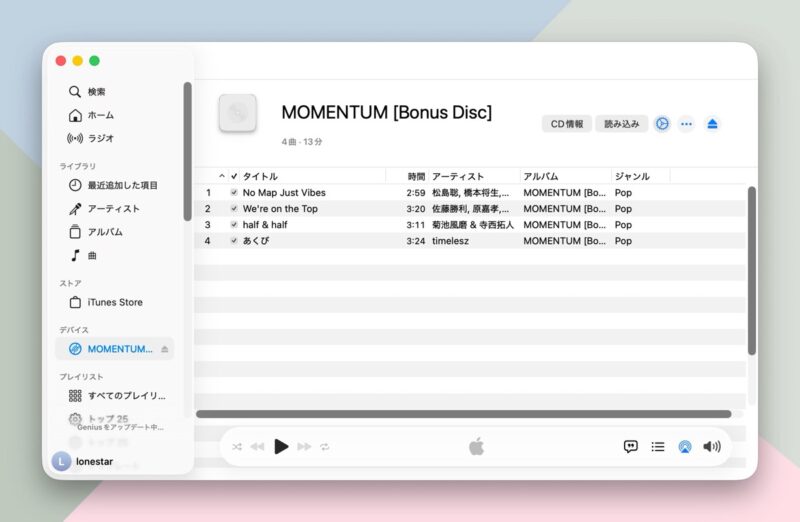Viewport: 800px width, 522px height.
Task: Uncheck the No Map Just Vibes checkbox
Action: click(x=234, y=192)
